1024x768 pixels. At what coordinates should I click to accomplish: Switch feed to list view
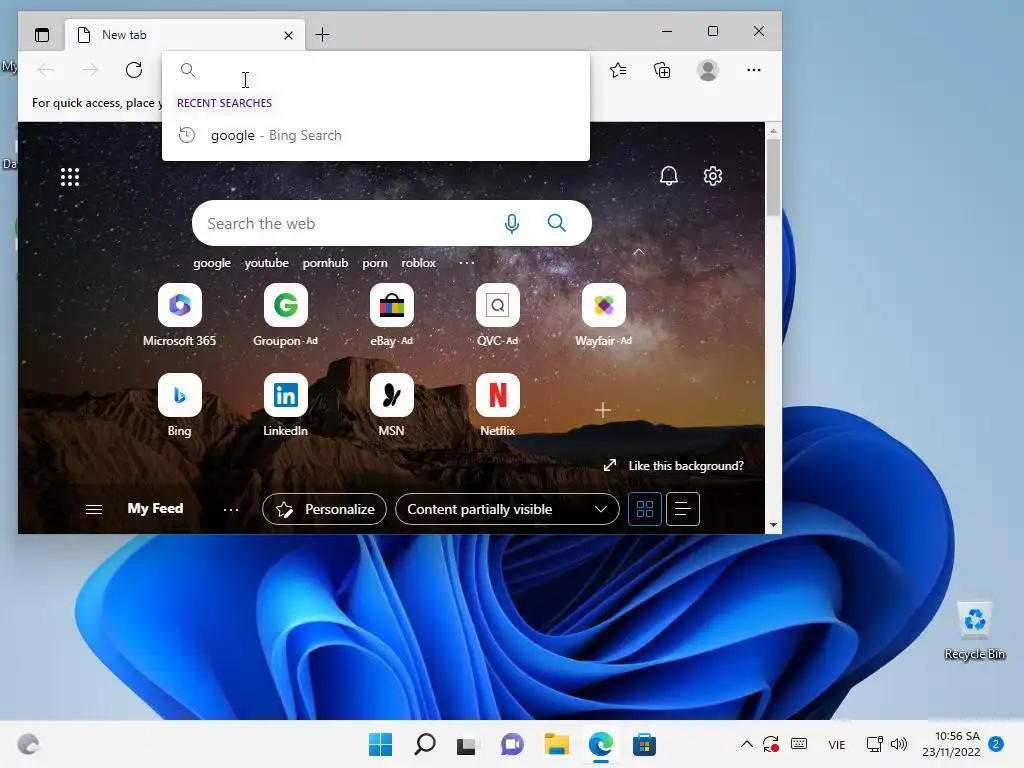(682, 509)
